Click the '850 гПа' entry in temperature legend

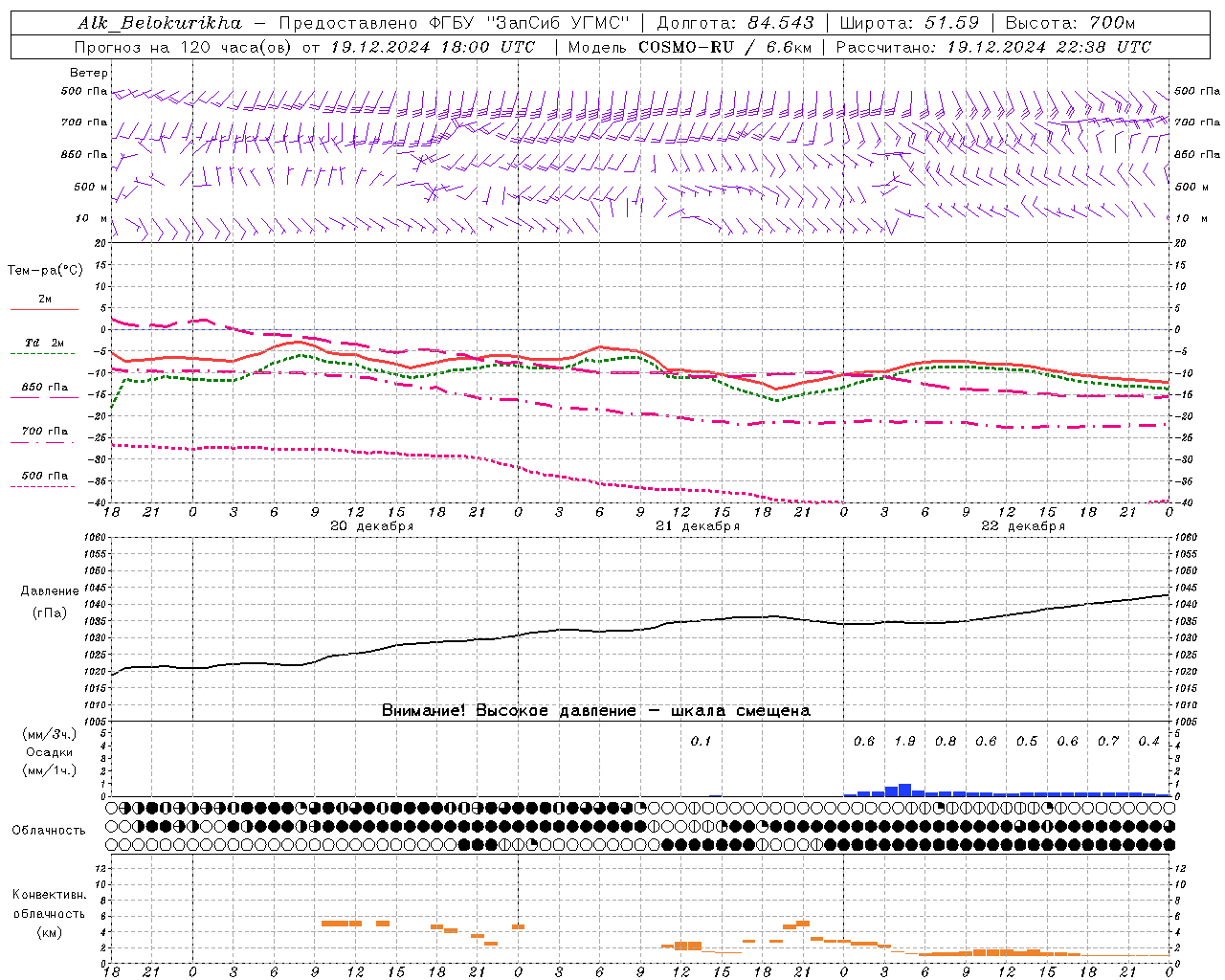[45, 388]
